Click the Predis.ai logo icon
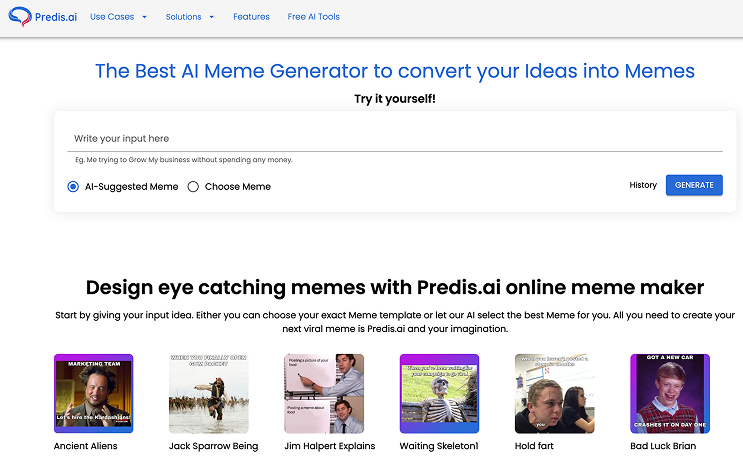This screenshot has height=456, width=743. tap(20, 17)
